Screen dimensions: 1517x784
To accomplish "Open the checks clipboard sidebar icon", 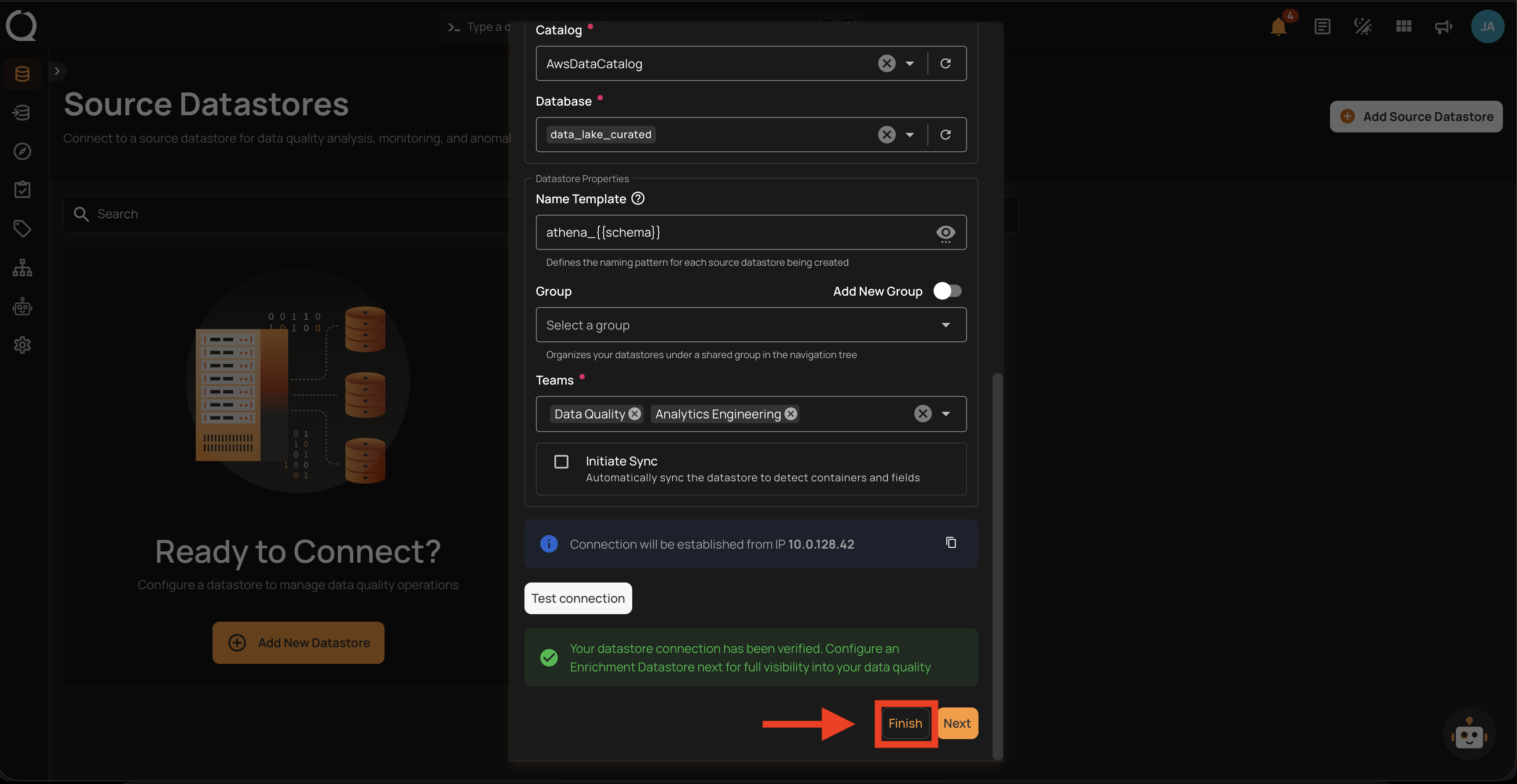I will point(22,190).
